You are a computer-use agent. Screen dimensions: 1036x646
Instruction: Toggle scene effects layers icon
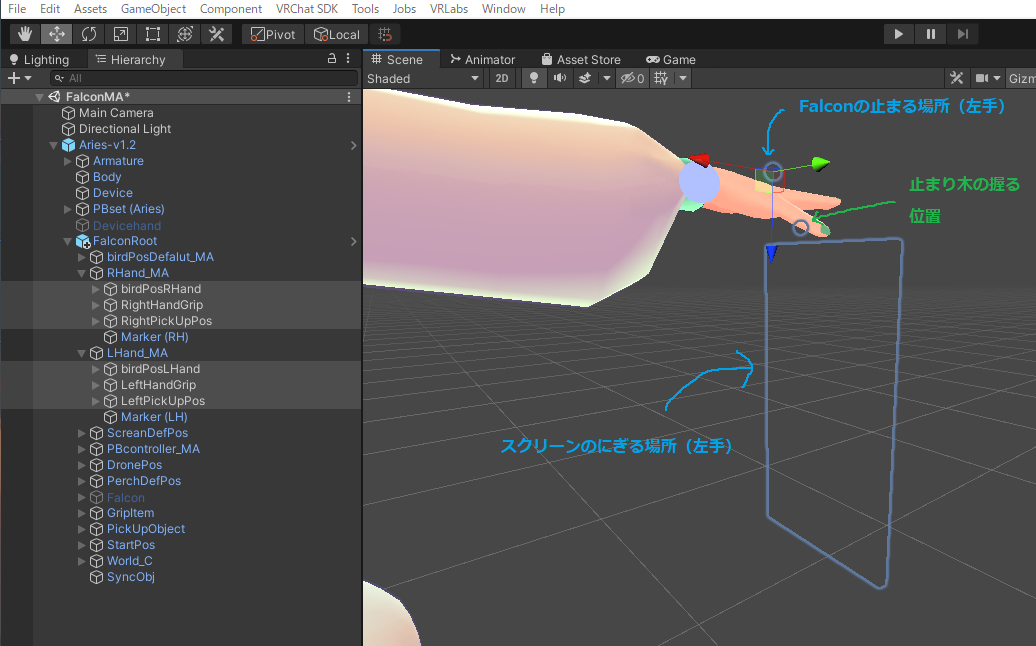(x=585, y=78)
